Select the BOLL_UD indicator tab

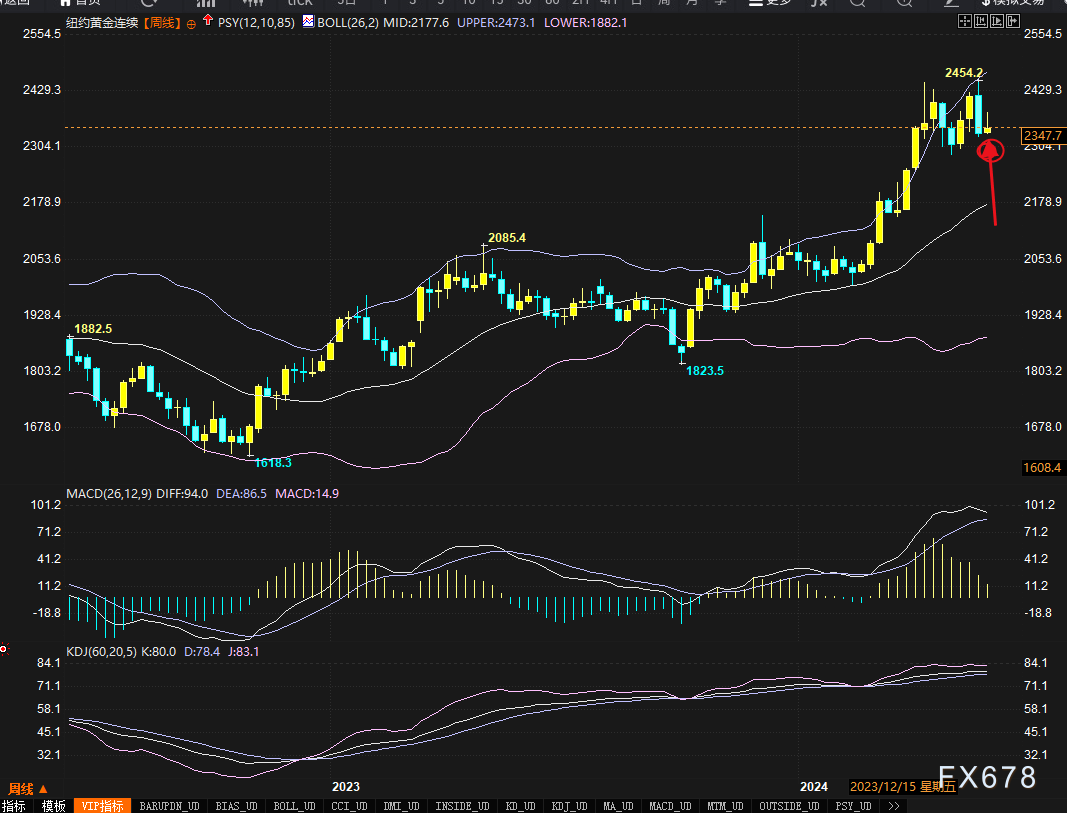pyautogui.click(x=293, y=806)
